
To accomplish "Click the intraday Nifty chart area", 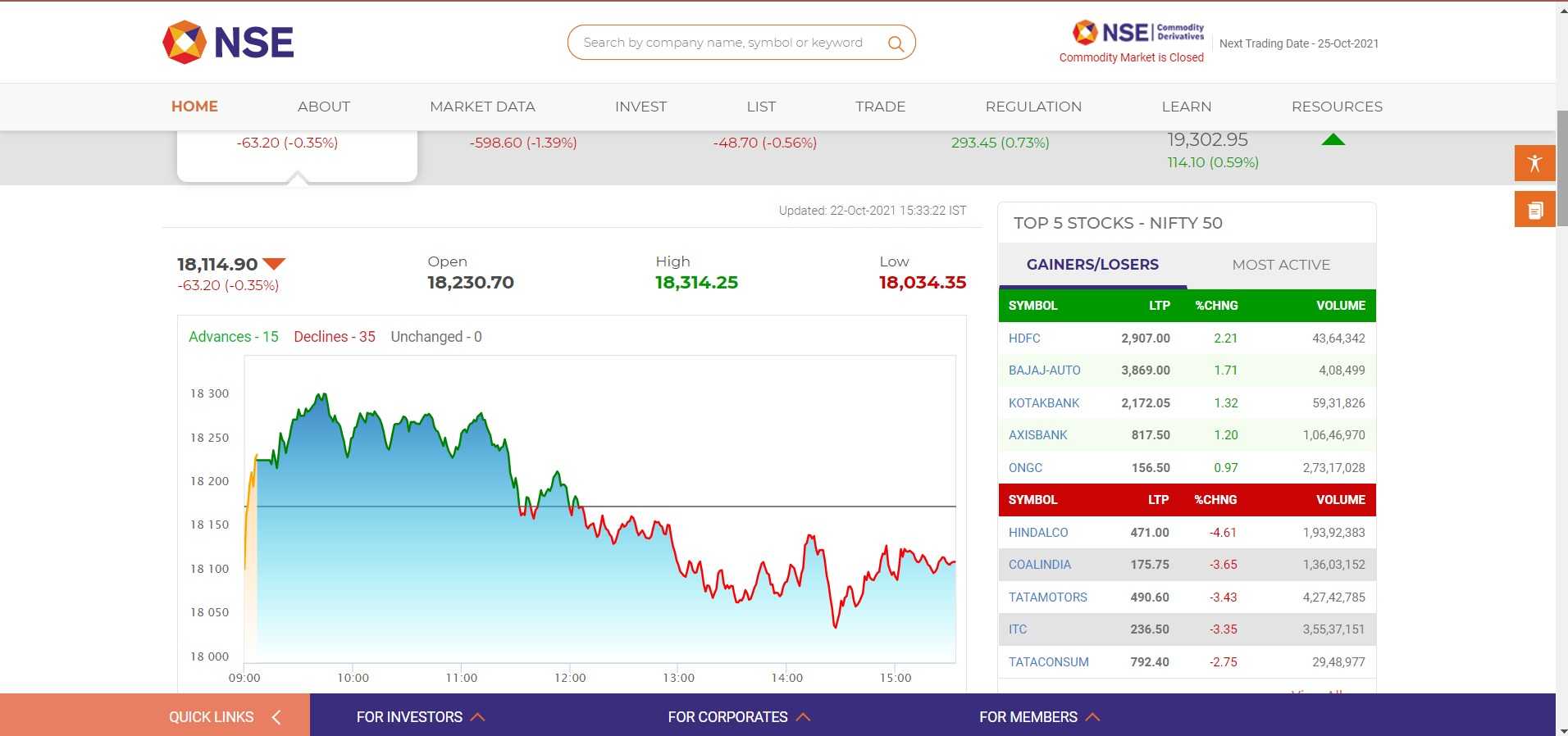I will tap(600, 508).
